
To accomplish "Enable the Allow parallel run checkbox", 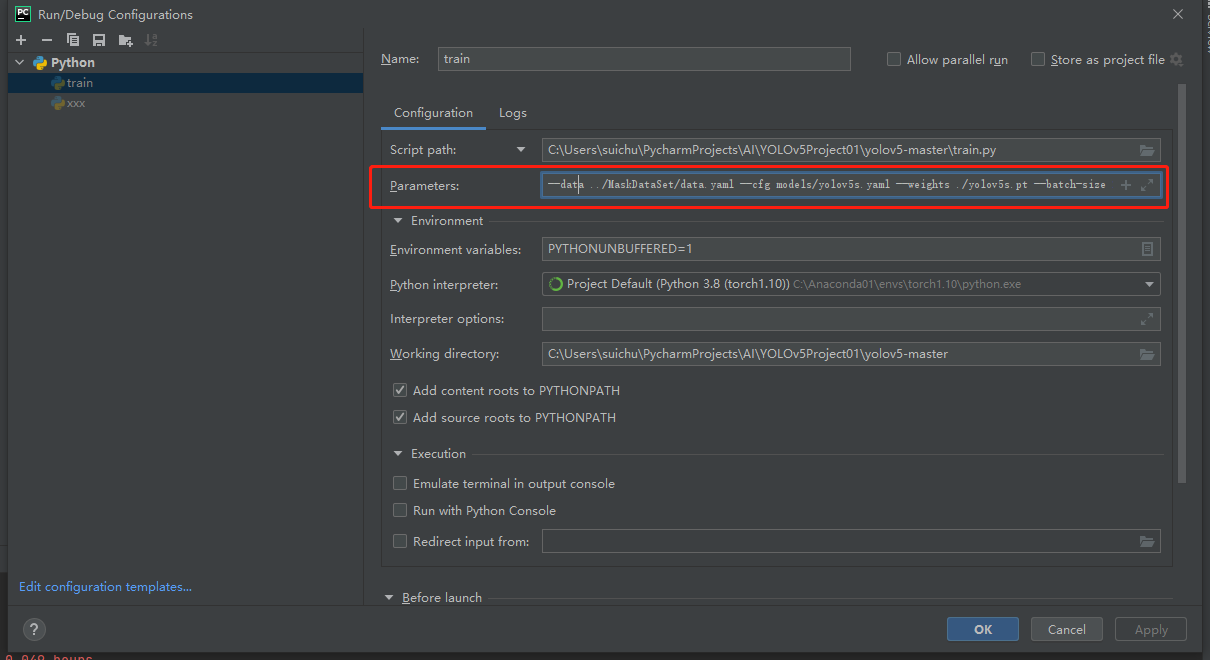I will point(894,60).
